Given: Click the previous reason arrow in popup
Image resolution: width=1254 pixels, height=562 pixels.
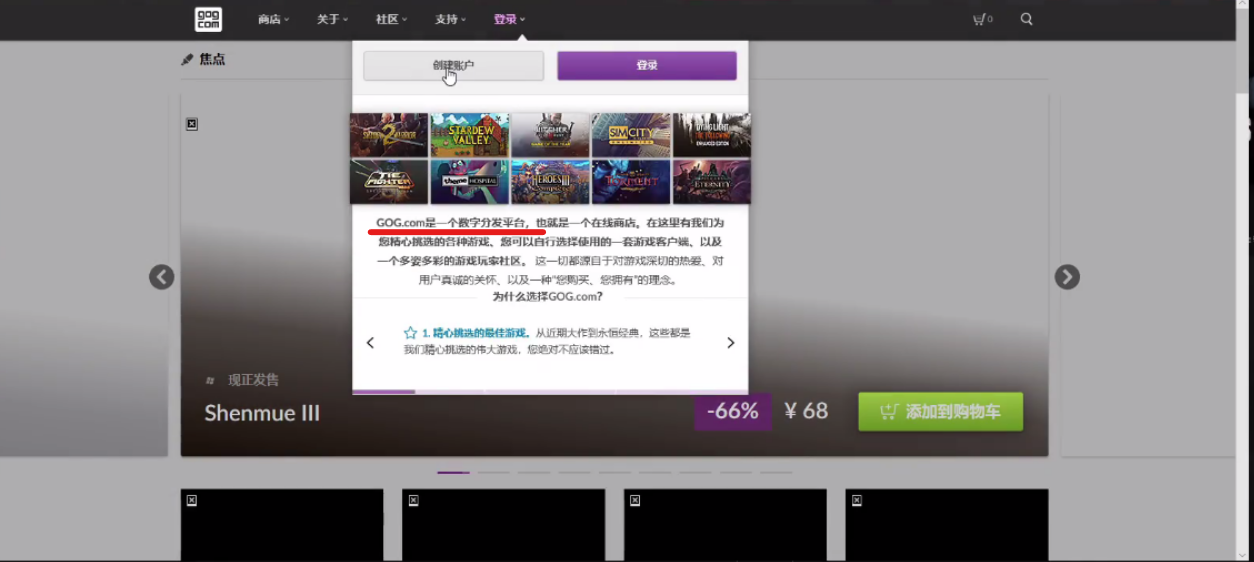Looking at the screenshot, I should click(370, 343).
